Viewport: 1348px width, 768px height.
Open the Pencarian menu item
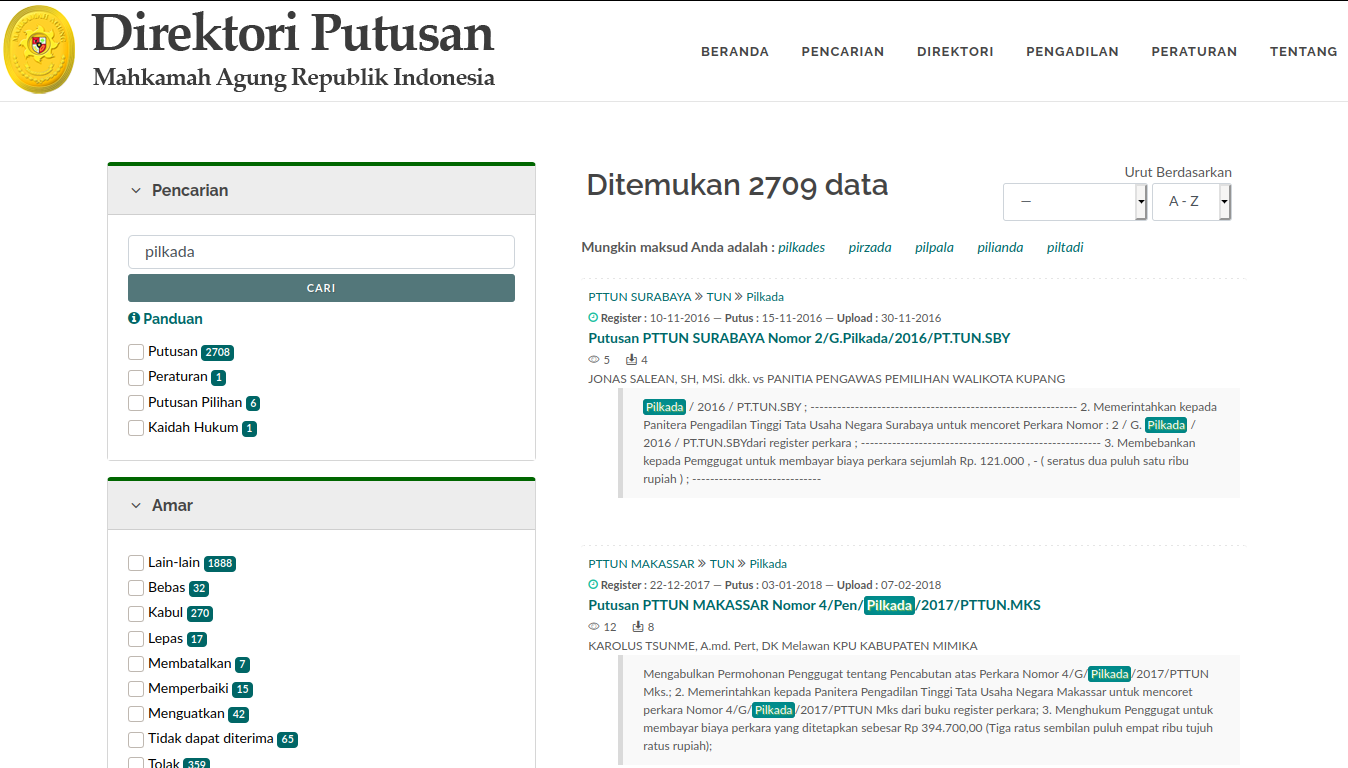(x=843, y=51)
